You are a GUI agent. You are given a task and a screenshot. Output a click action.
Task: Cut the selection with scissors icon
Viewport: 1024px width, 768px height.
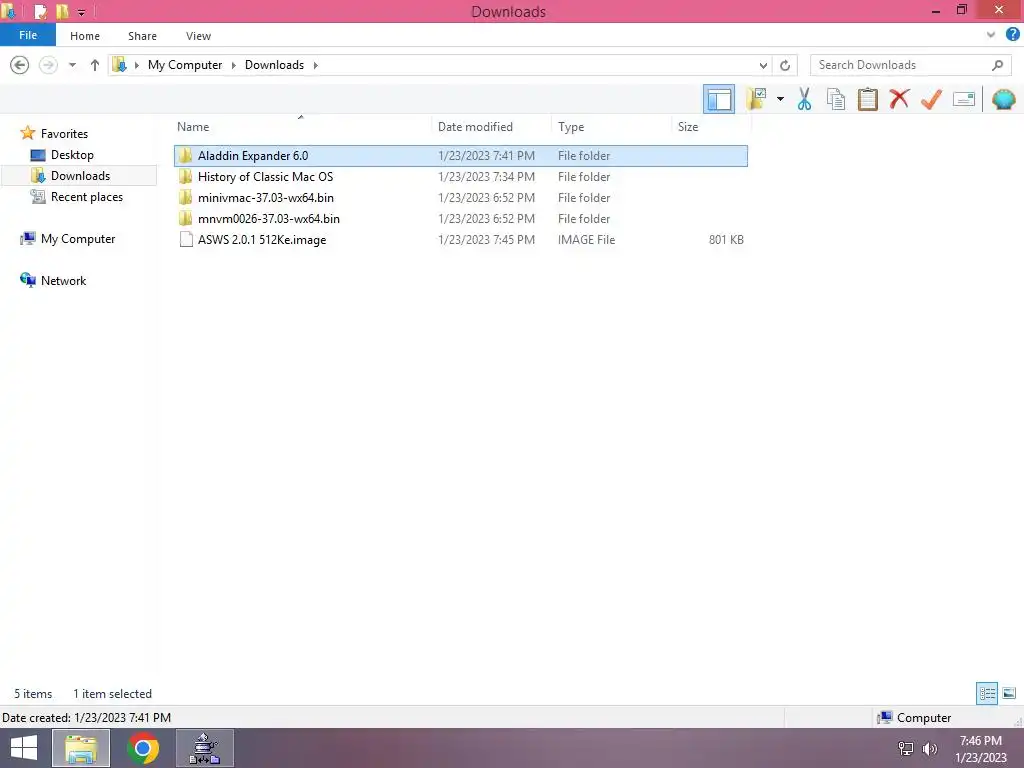coord(804,99)
